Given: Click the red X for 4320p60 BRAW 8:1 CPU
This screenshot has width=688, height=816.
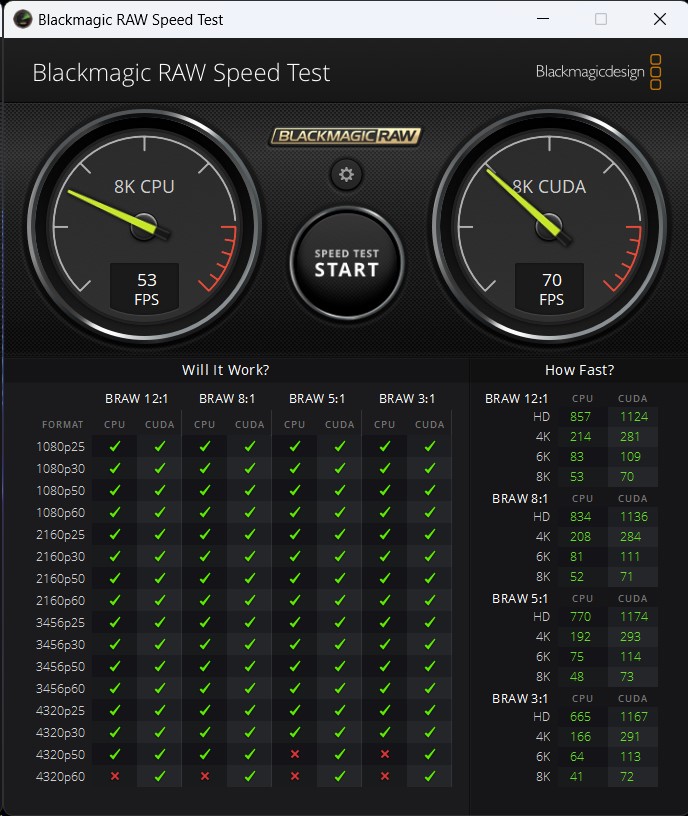Looking at the screenshot, I should (205, 776).
